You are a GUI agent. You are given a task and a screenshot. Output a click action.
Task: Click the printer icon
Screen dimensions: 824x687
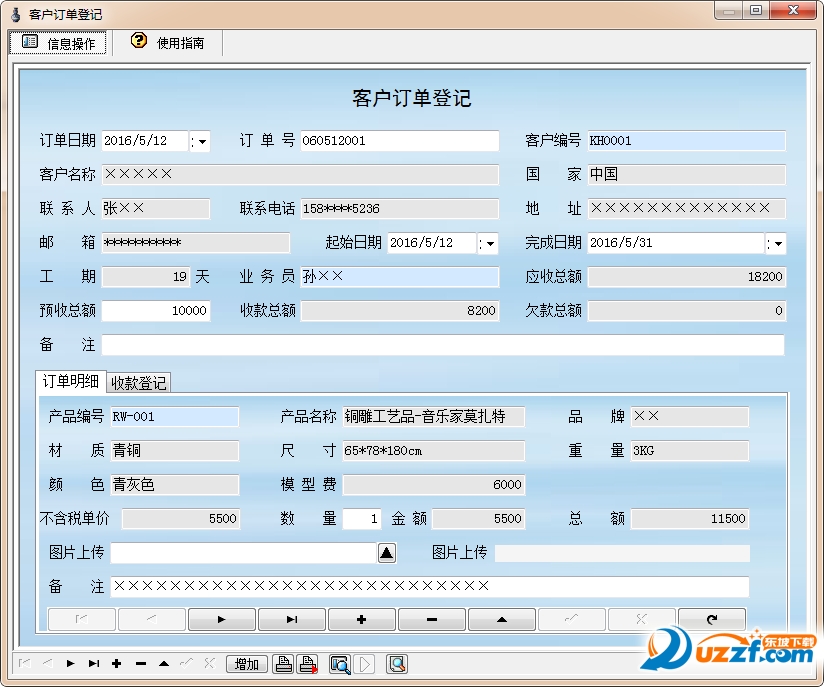284,664
